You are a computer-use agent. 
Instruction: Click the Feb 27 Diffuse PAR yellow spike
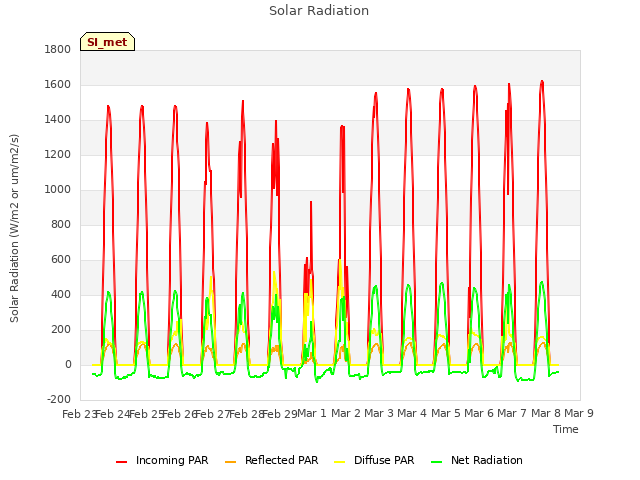coord(211,278)
